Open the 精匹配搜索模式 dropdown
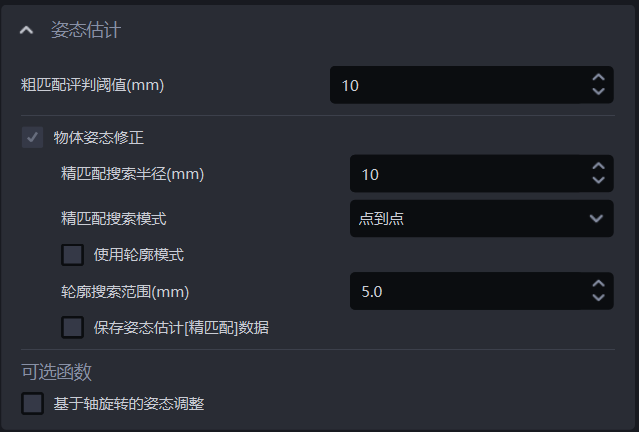 (481, 218)
